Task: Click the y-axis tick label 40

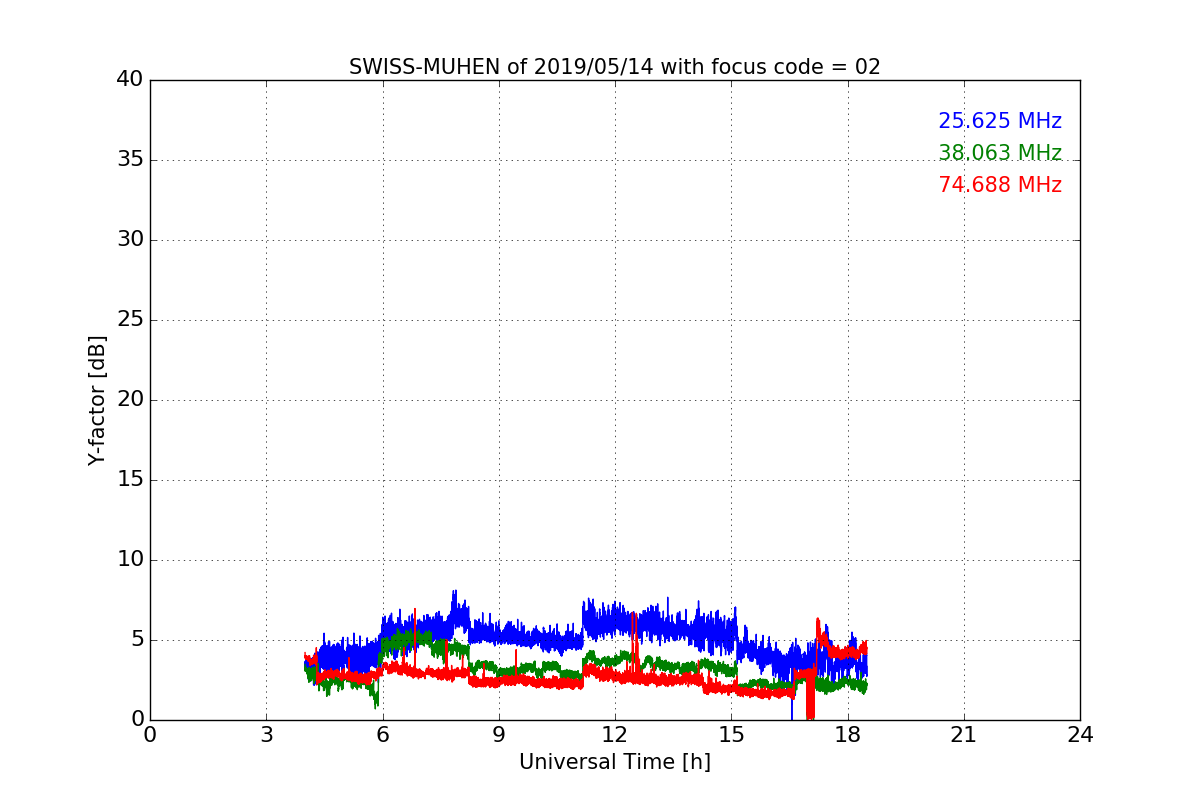Action: click(129, 80)
